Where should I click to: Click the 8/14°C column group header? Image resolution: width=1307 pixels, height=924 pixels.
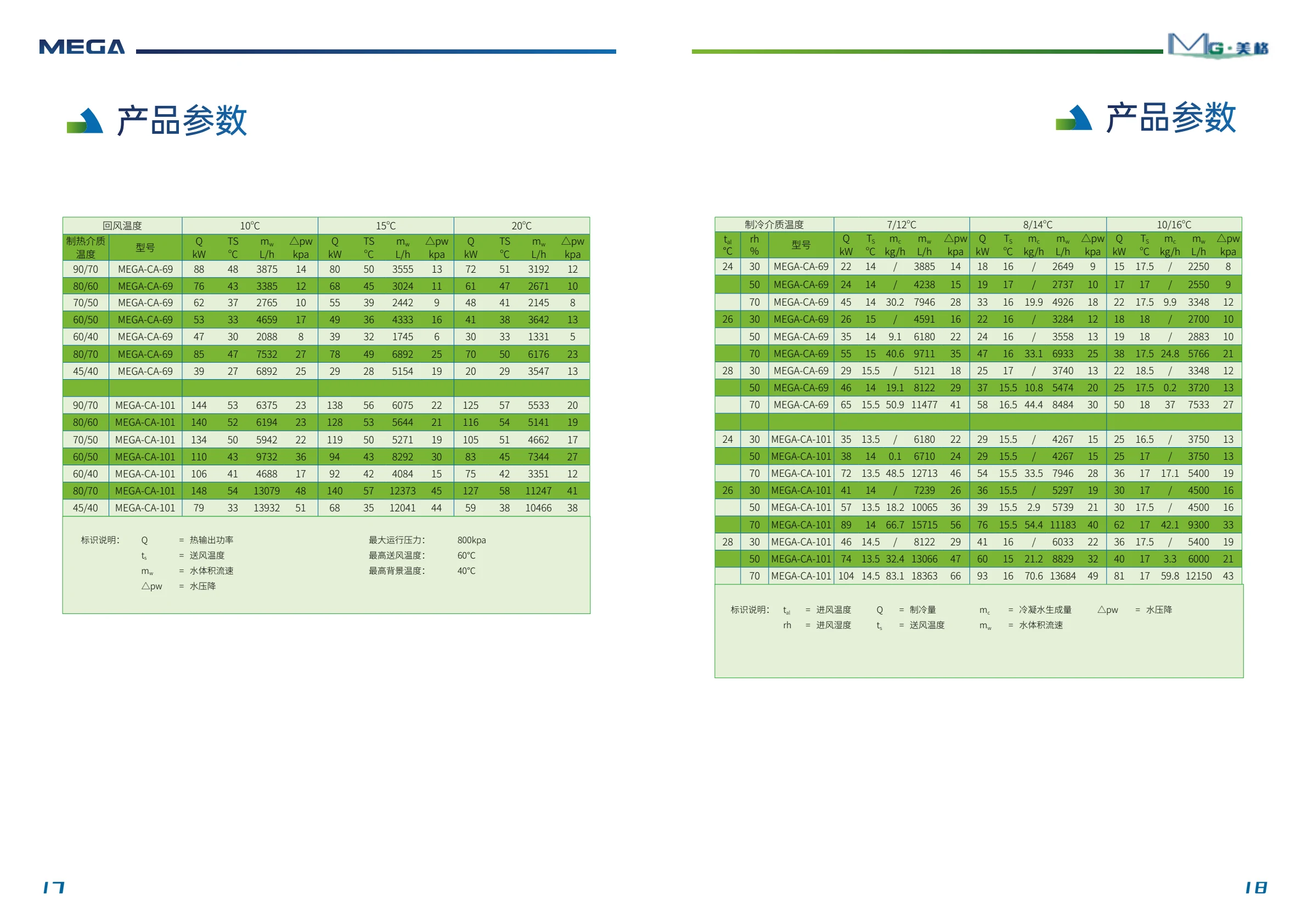[x=1038, y=224]
